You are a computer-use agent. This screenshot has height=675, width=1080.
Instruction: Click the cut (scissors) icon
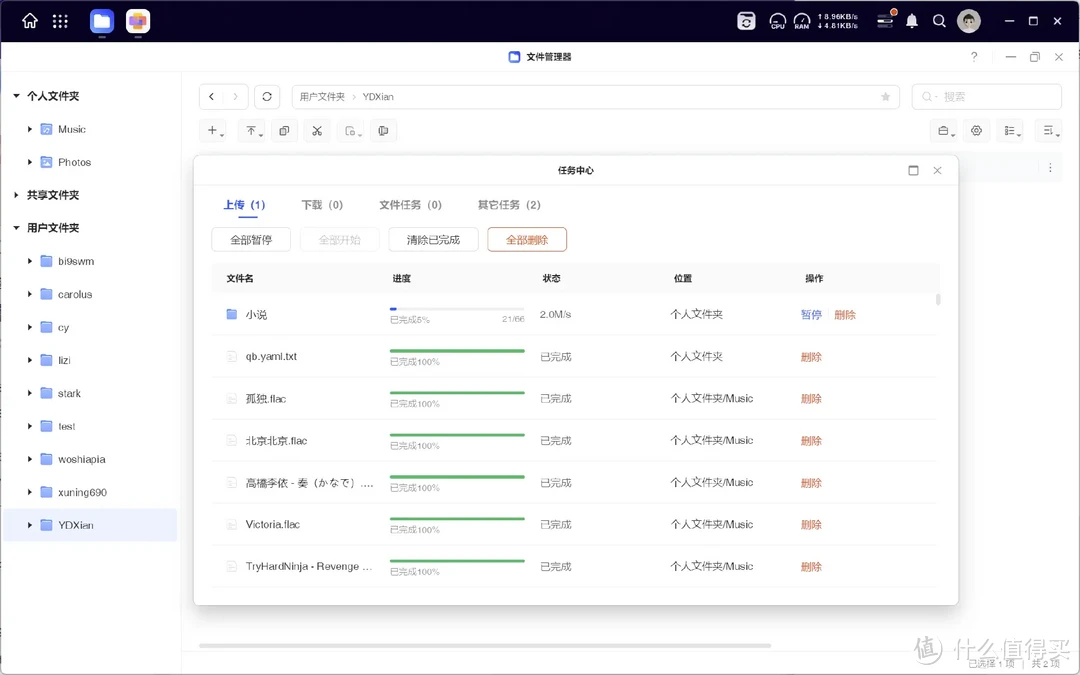317,130
